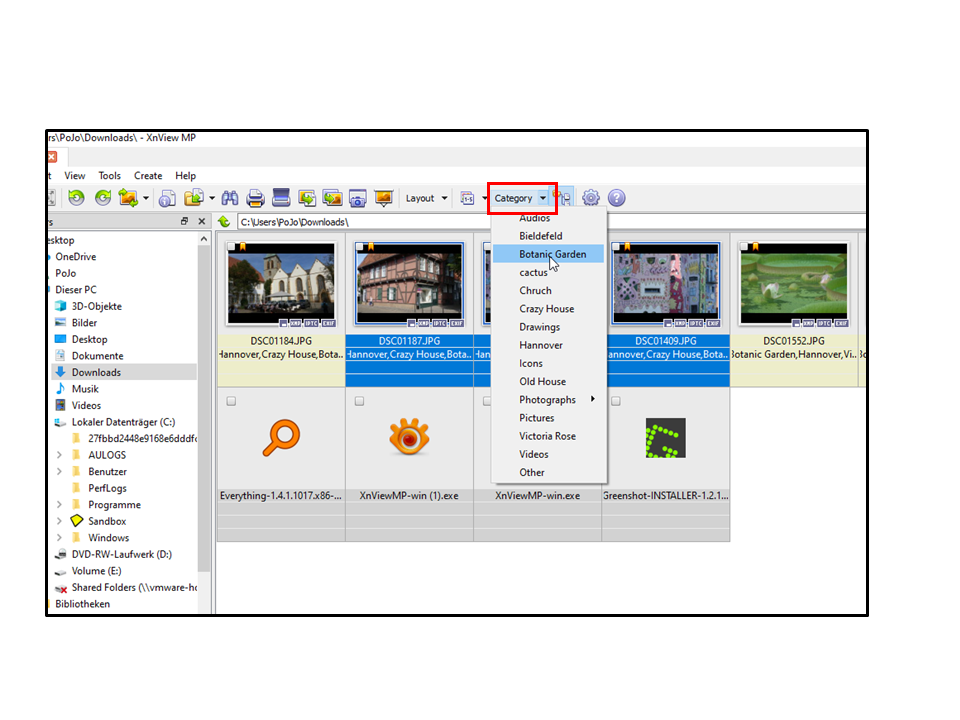Tick the checkbox on DSC01552.JPG thumbnail
The height and width of the screenshot is (720, 960).
[x=744, y=247]
